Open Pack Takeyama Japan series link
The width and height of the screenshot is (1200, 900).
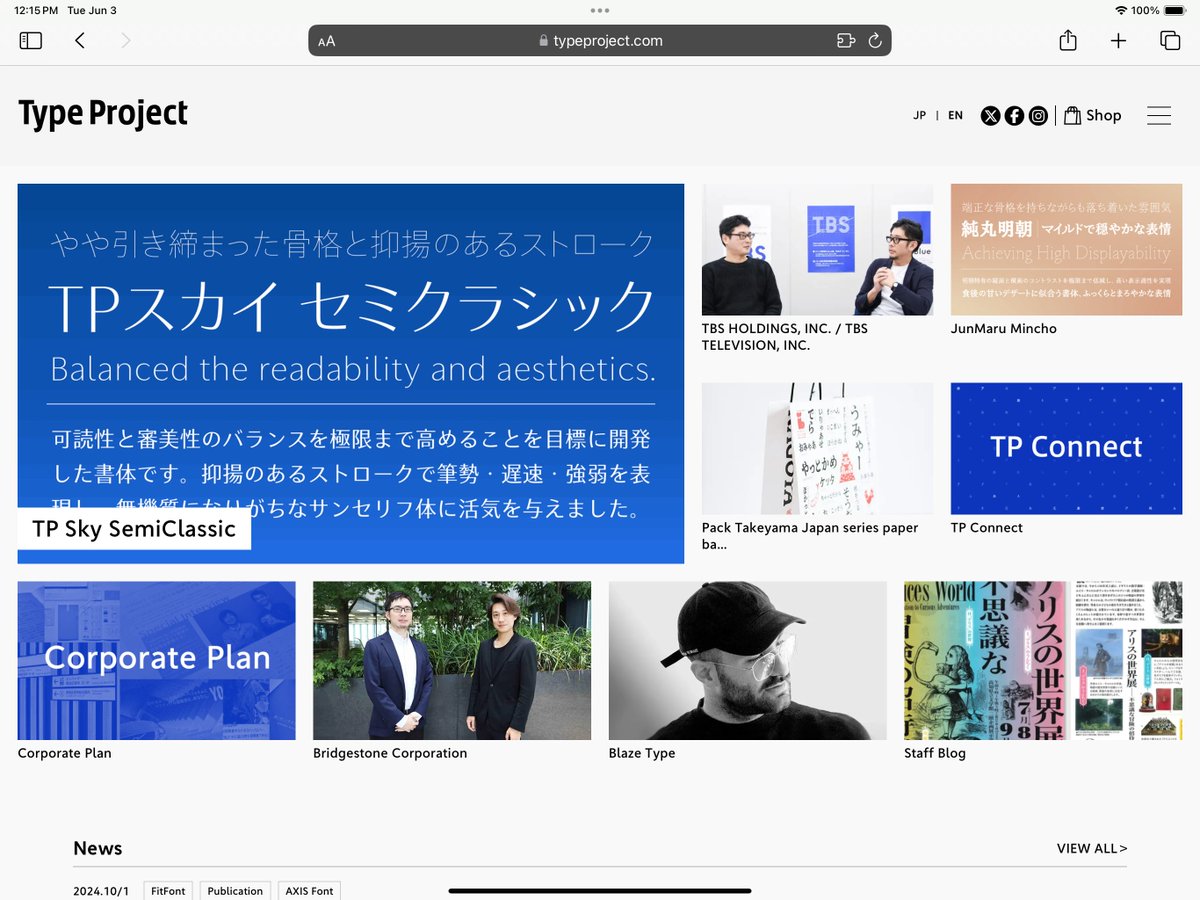(x=810, y=536)
